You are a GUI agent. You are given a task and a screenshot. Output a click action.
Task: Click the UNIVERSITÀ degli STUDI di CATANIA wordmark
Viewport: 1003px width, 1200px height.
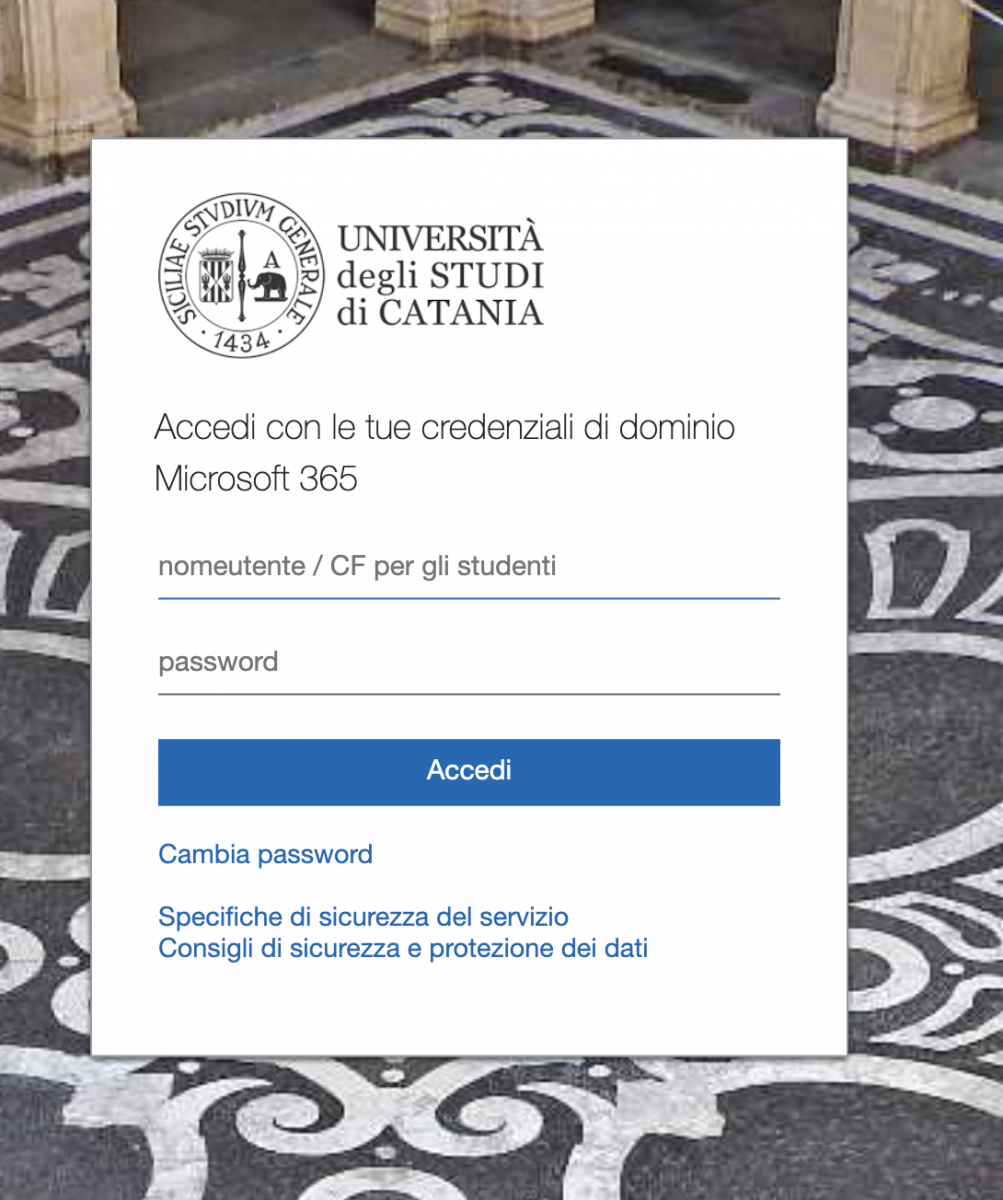440,275
